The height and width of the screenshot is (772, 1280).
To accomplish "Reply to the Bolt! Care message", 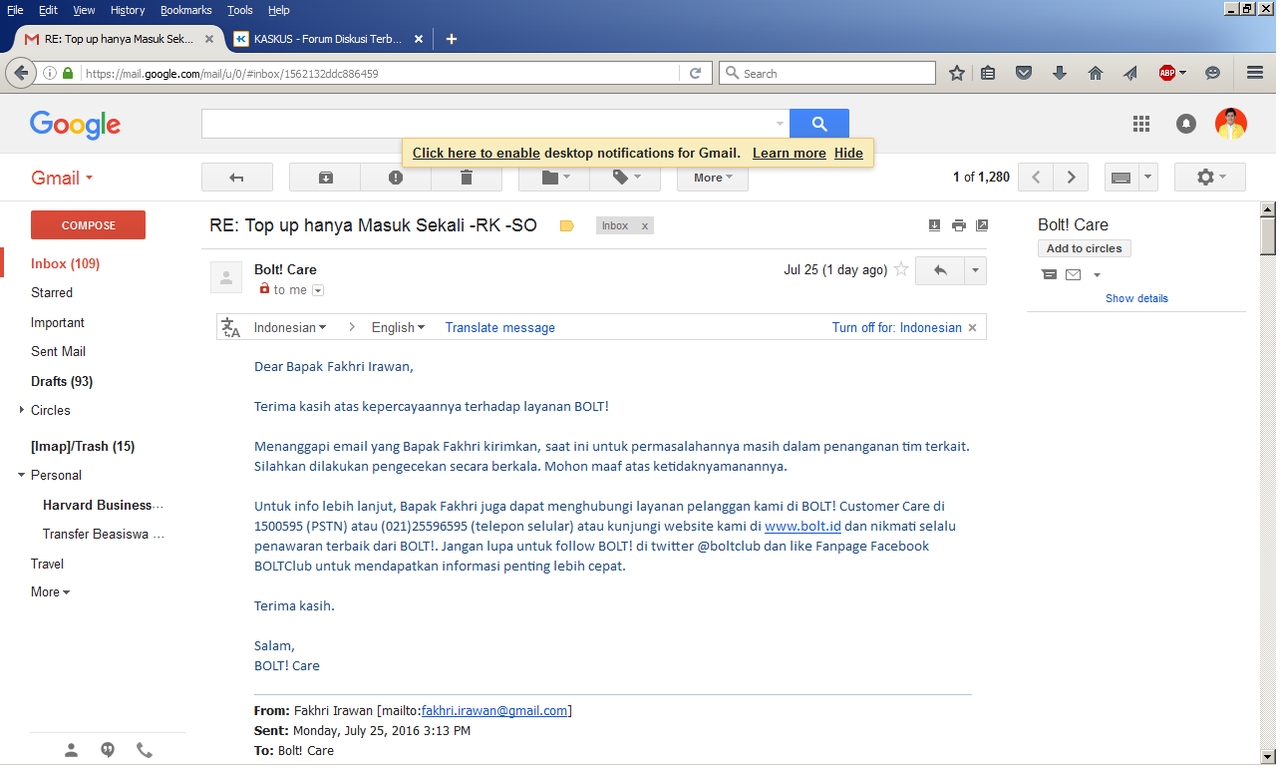I will (940, 270).
